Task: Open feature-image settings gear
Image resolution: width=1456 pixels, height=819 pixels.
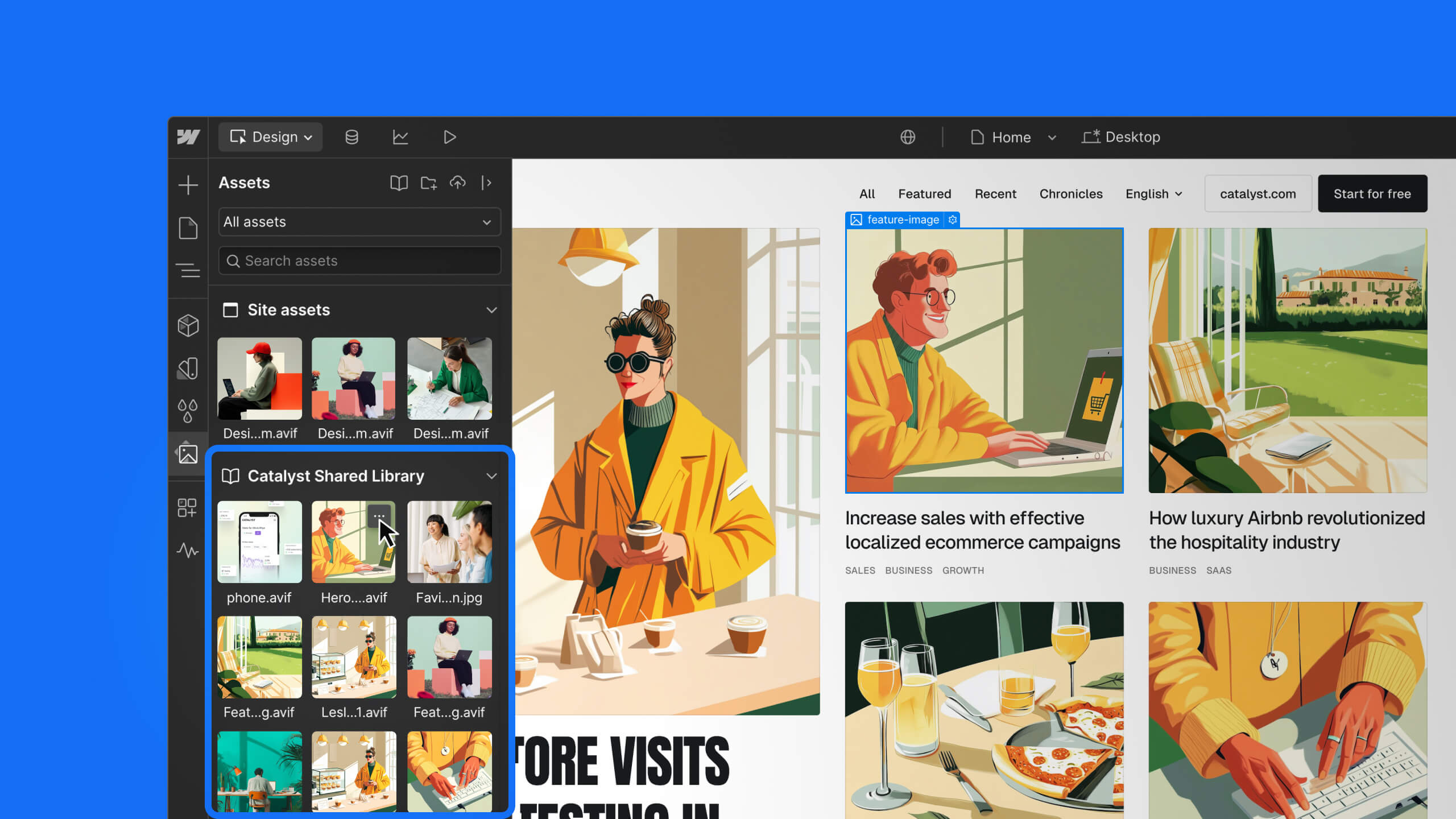Action: pos(953,220)
